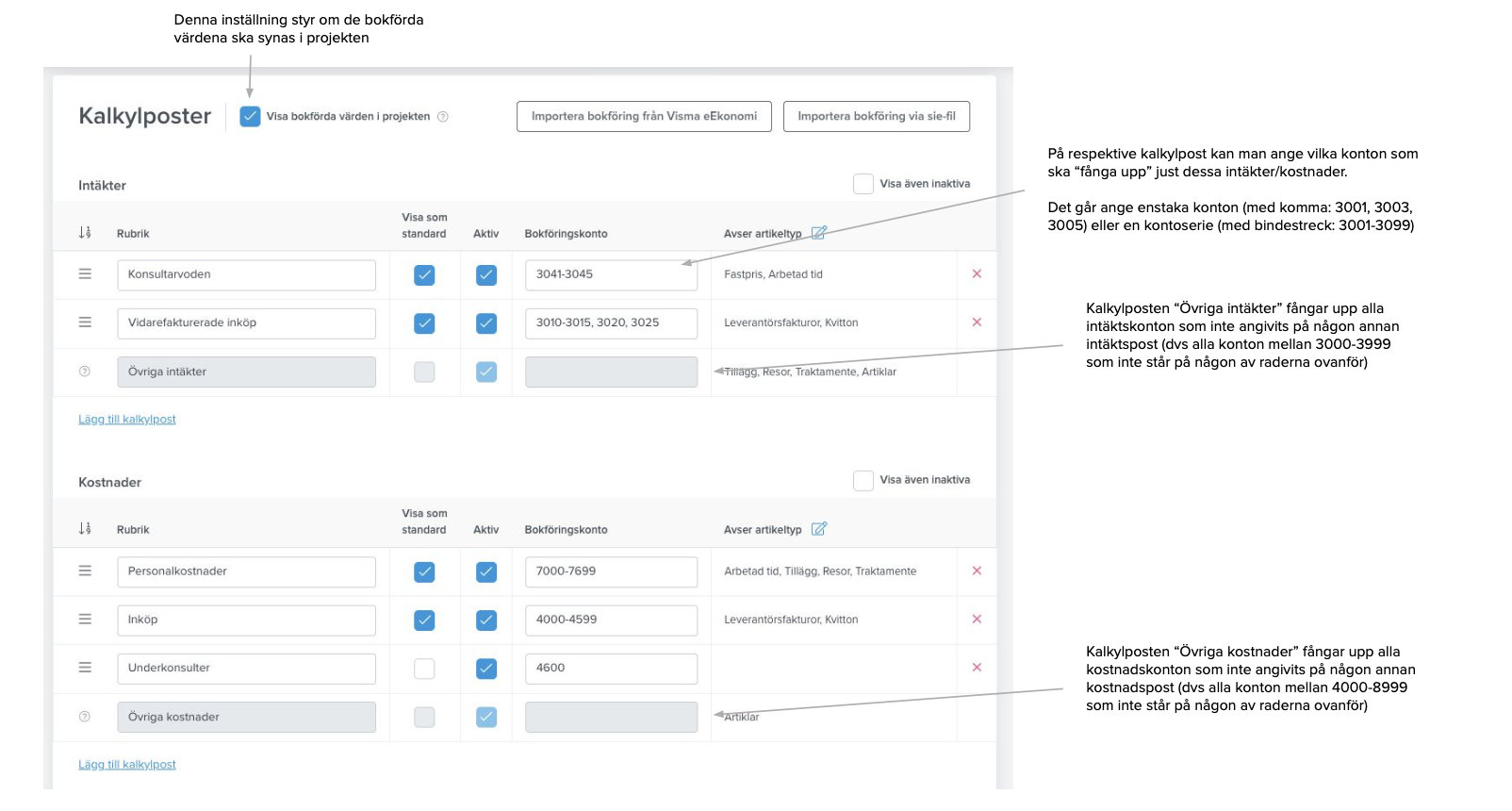Enable Visa även inaktiva under Intäkter
The width and height of the screenshot is (1512, 811).
(x=863, y=184)
